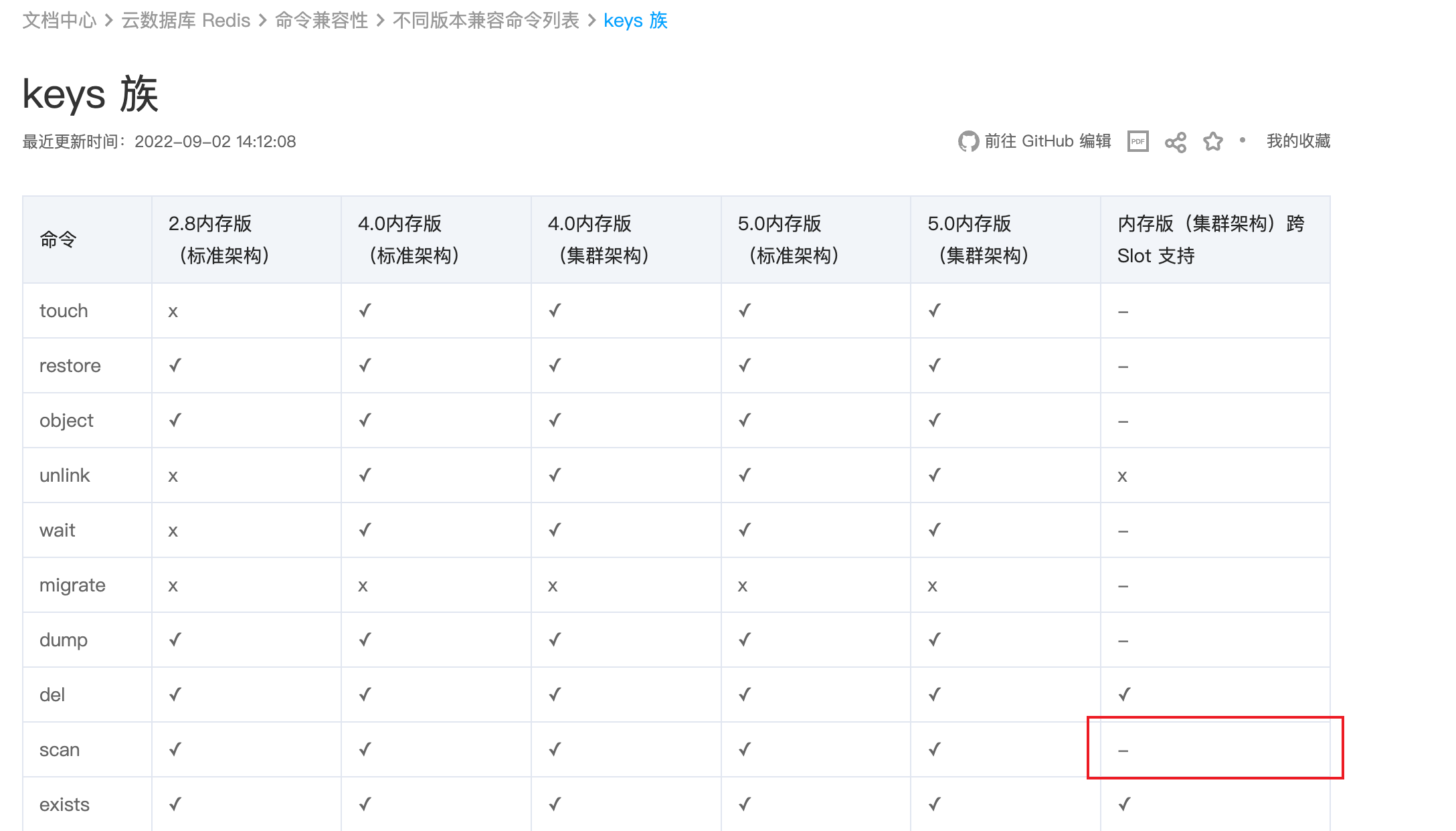Favorite this page with star icon
Screen dimensions: 1456x831
click(1212, 141)
